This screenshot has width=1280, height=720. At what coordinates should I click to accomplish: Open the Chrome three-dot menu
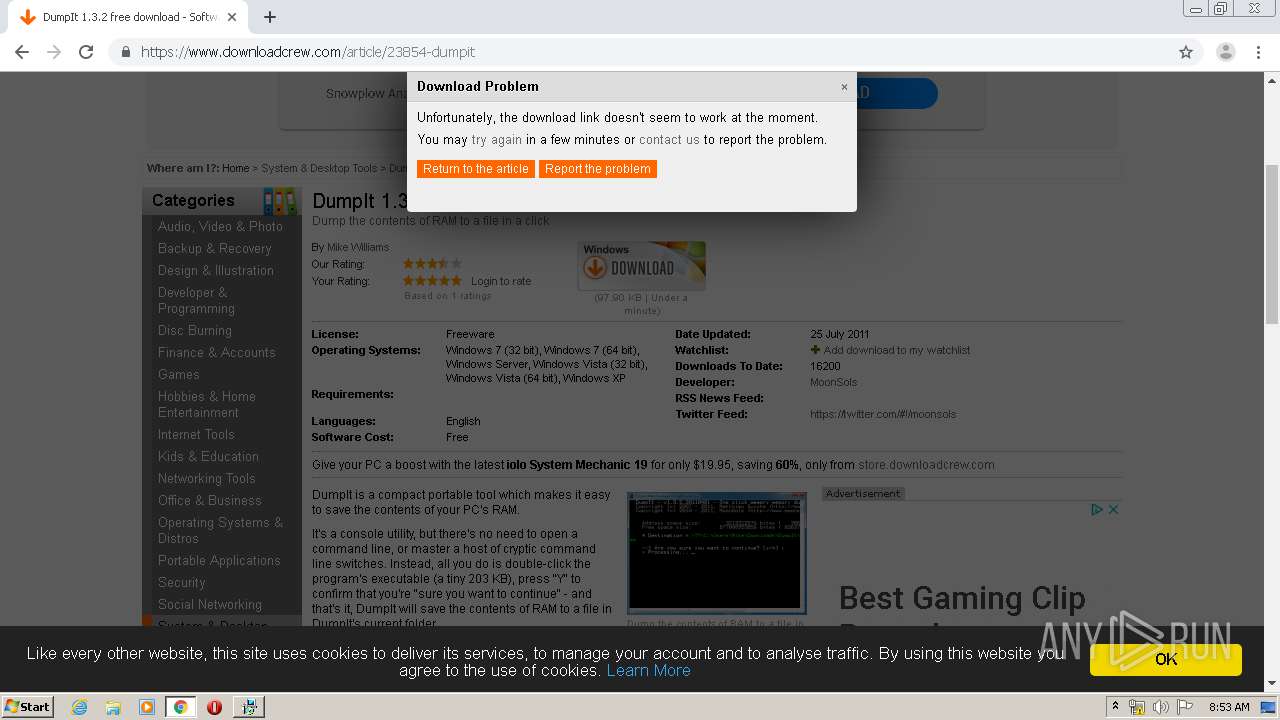[1258, 52]
